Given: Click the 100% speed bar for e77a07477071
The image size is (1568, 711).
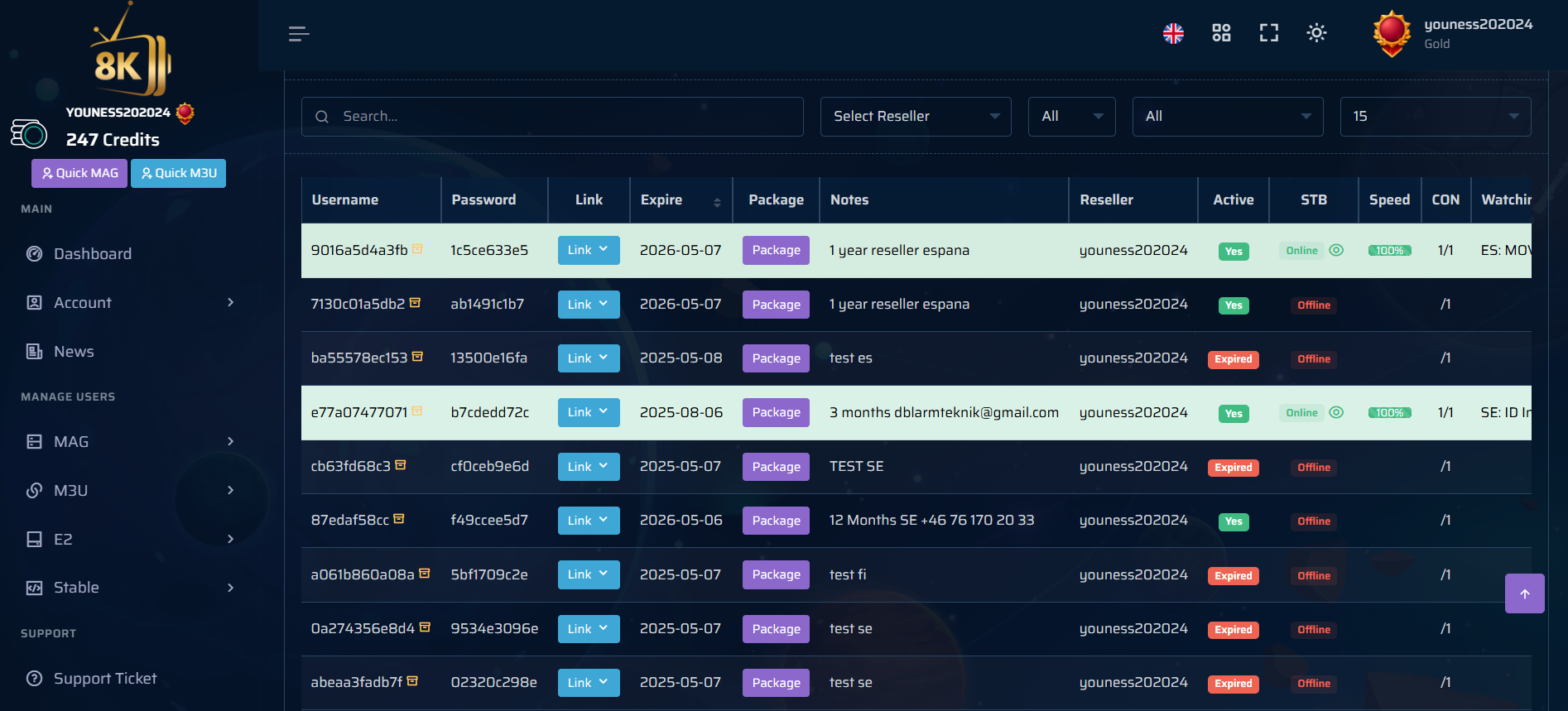Looking at the screenshot, I should [x=1390, y=413].
